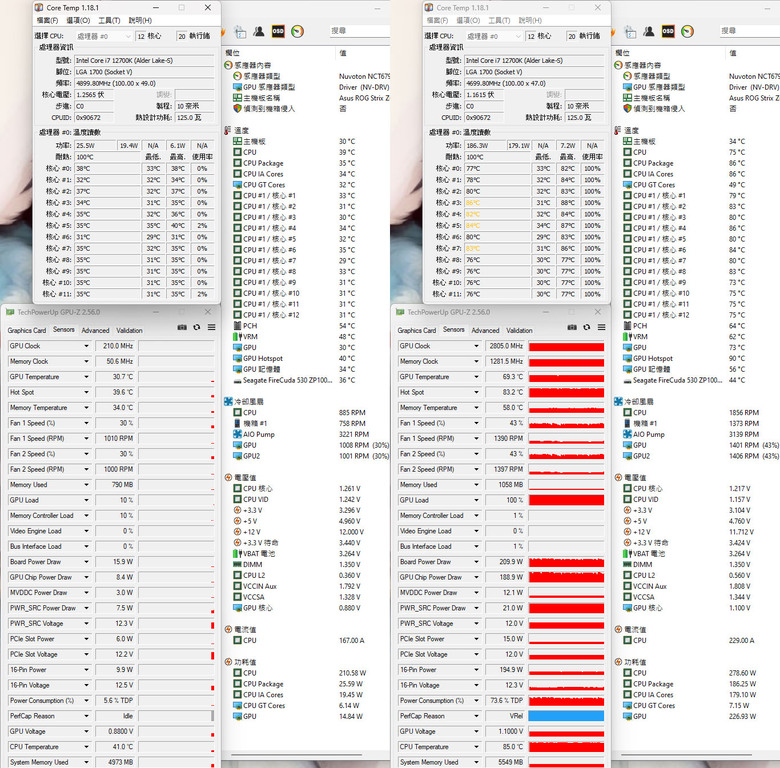Open the Hot Spot dropdown beside 83.2 °C
Viewport: 780px width, 768px height.
point(477,392)
